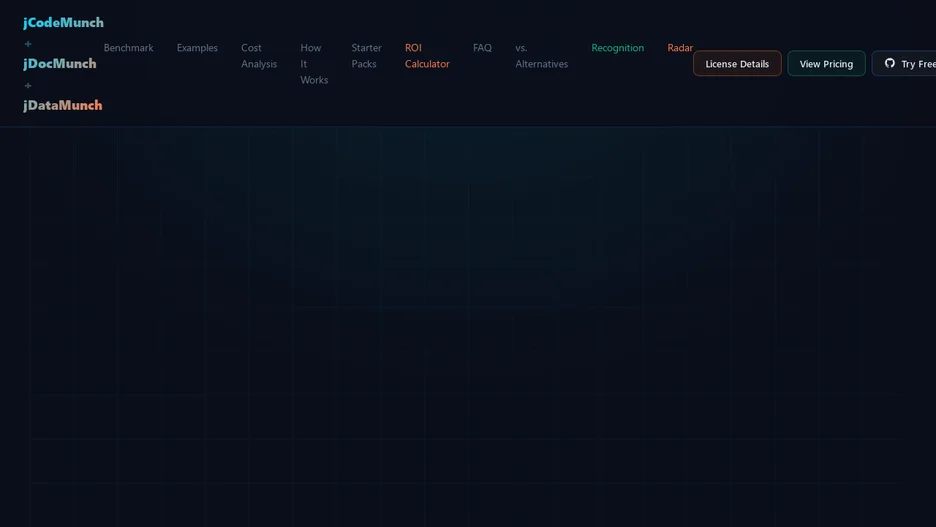Click the empty dark grid page background
The height and width of the screenshot is (527, 936).
point(468,328)
